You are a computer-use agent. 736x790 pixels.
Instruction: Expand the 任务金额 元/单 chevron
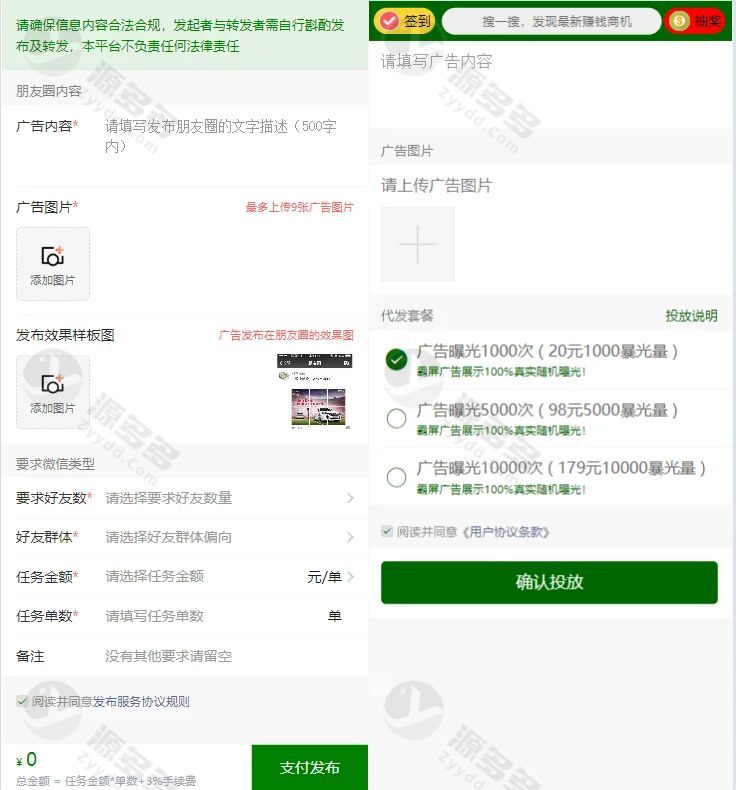click(x=351, y=576)
